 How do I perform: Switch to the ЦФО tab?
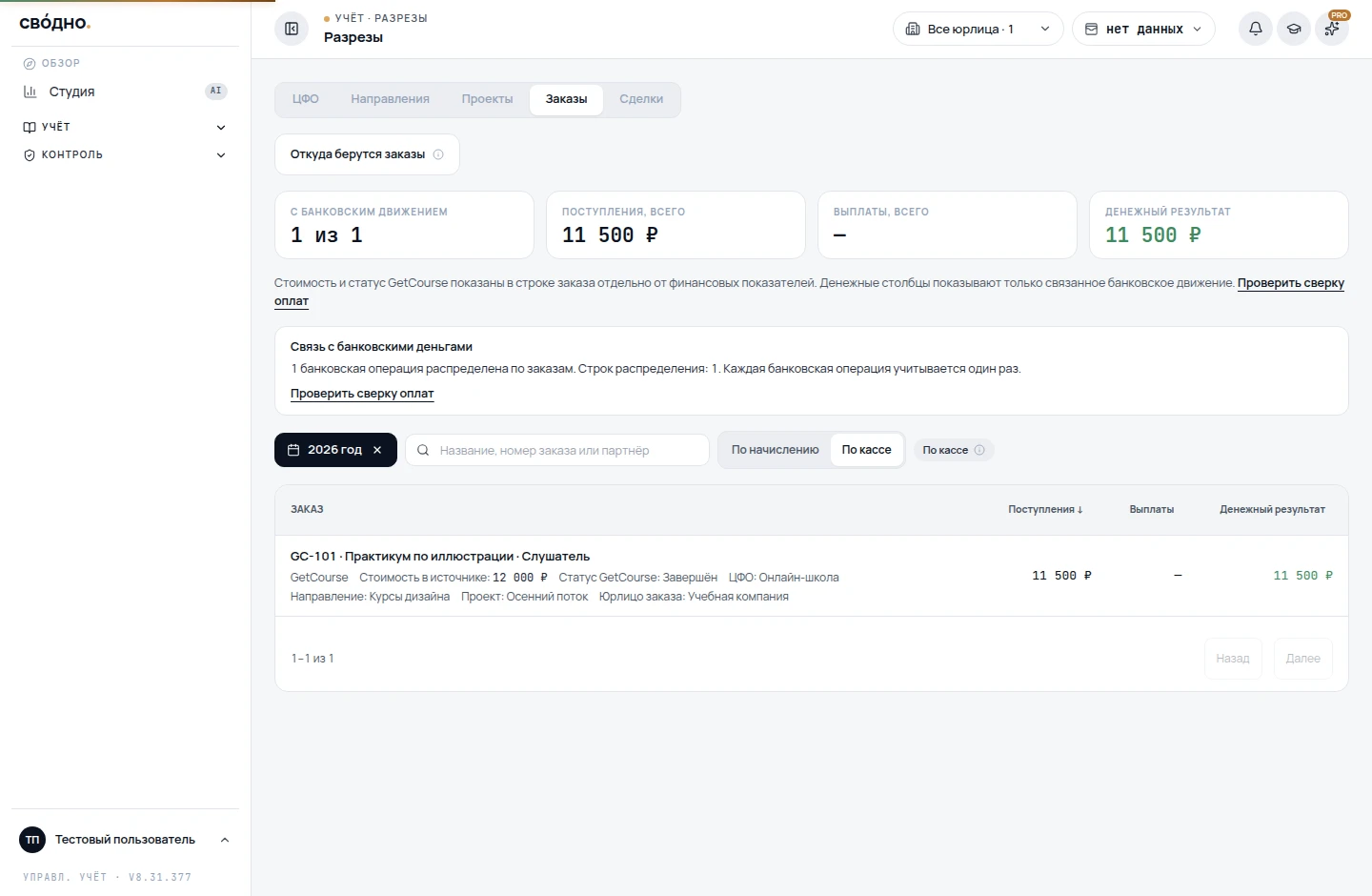(306, 99)
